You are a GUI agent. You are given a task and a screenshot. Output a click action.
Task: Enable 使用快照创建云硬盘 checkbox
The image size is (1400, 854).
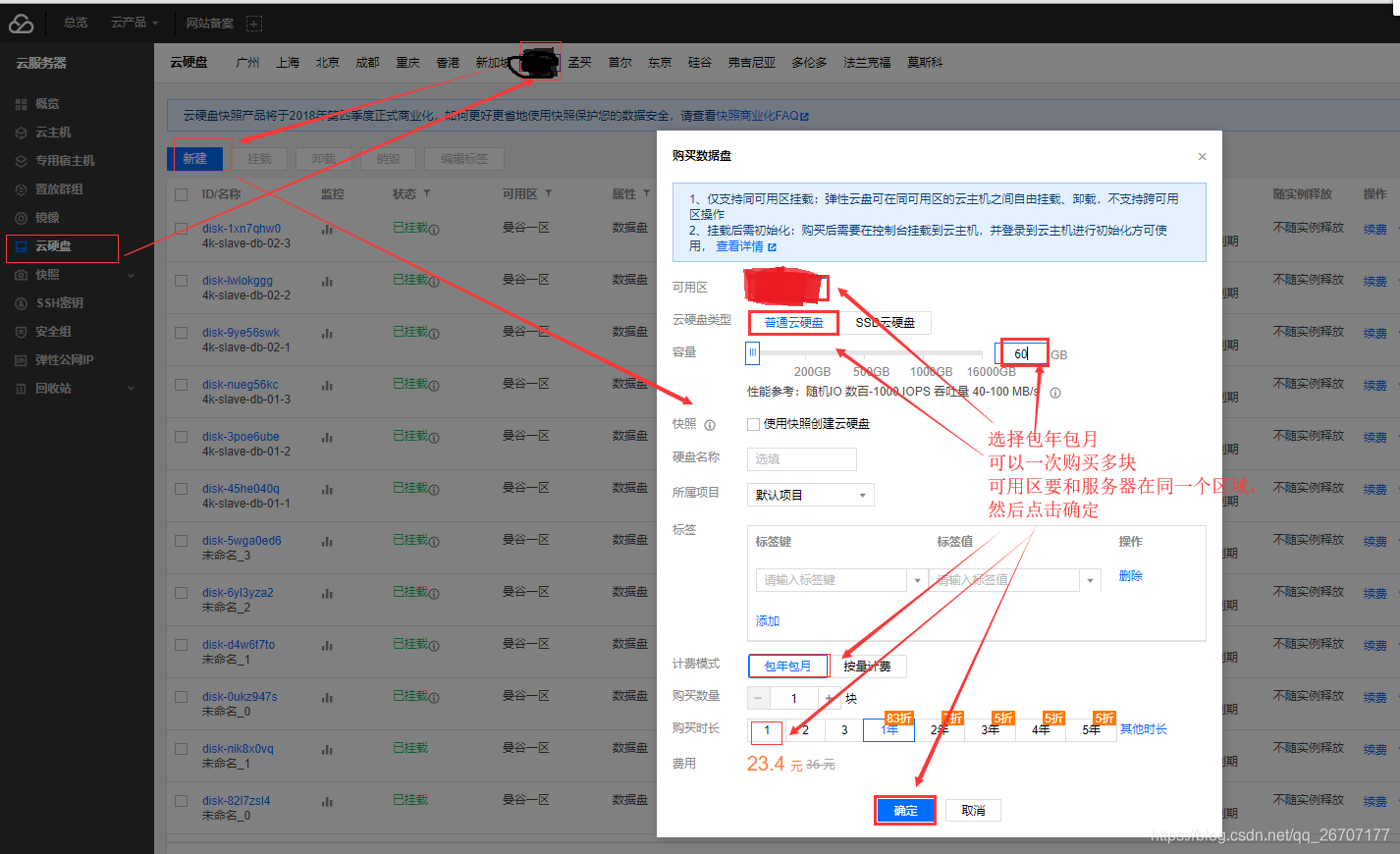[x=753, y=424]
